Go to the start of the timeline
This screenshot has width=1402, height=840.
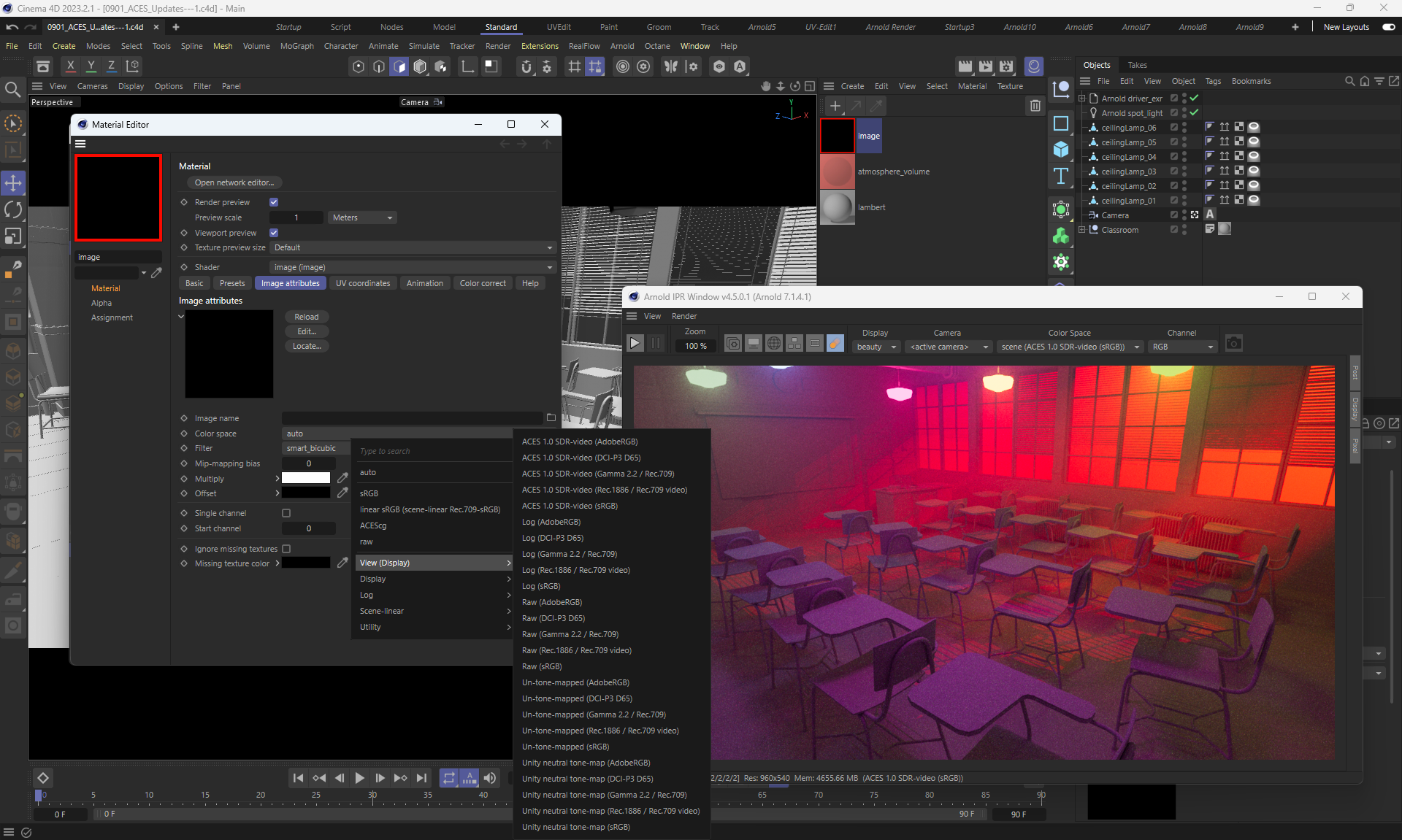pyautogui.click(x=298, y=778)
